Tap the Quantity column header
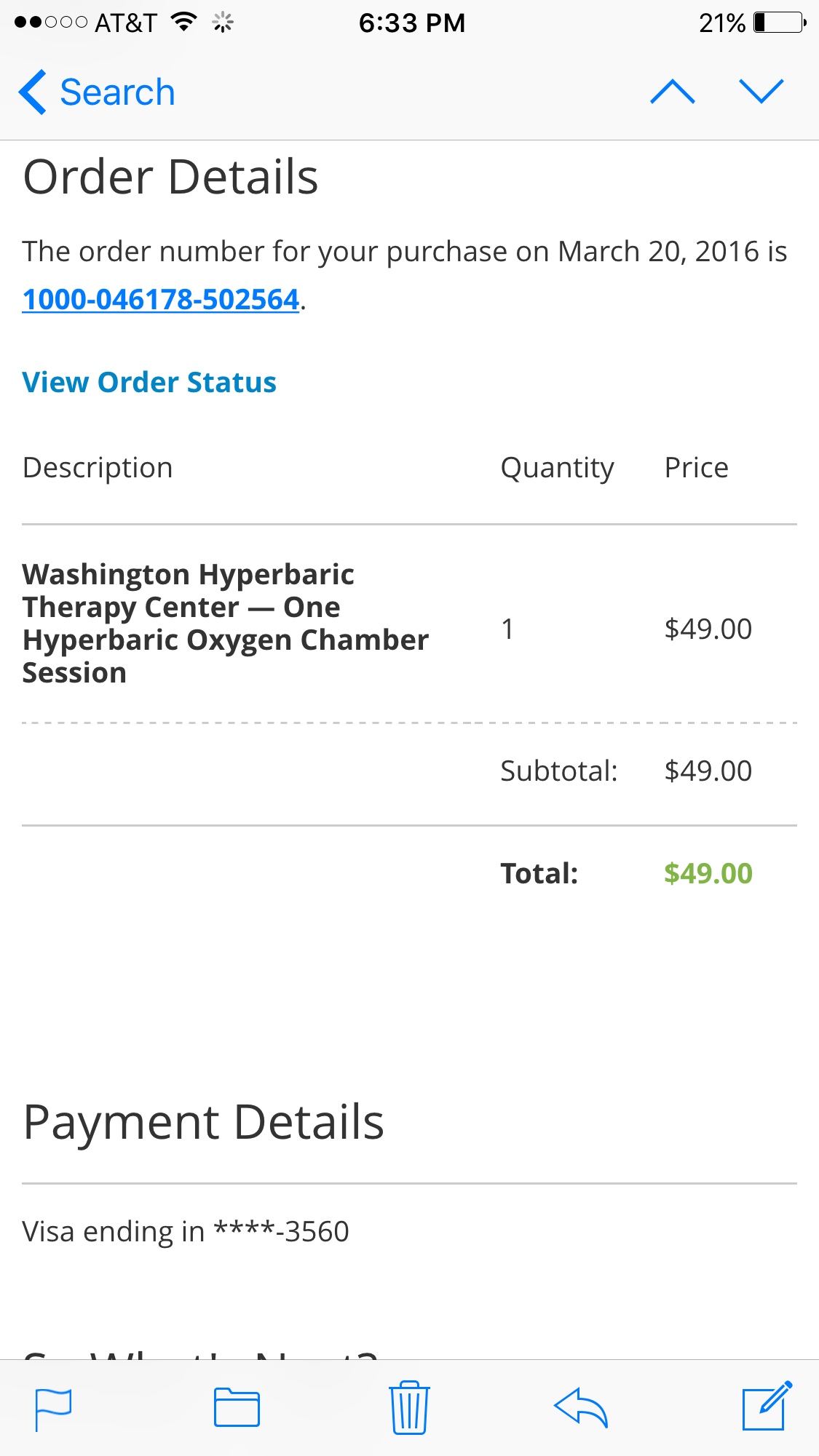Viewport: 819px width, 1456px height. 557,468
